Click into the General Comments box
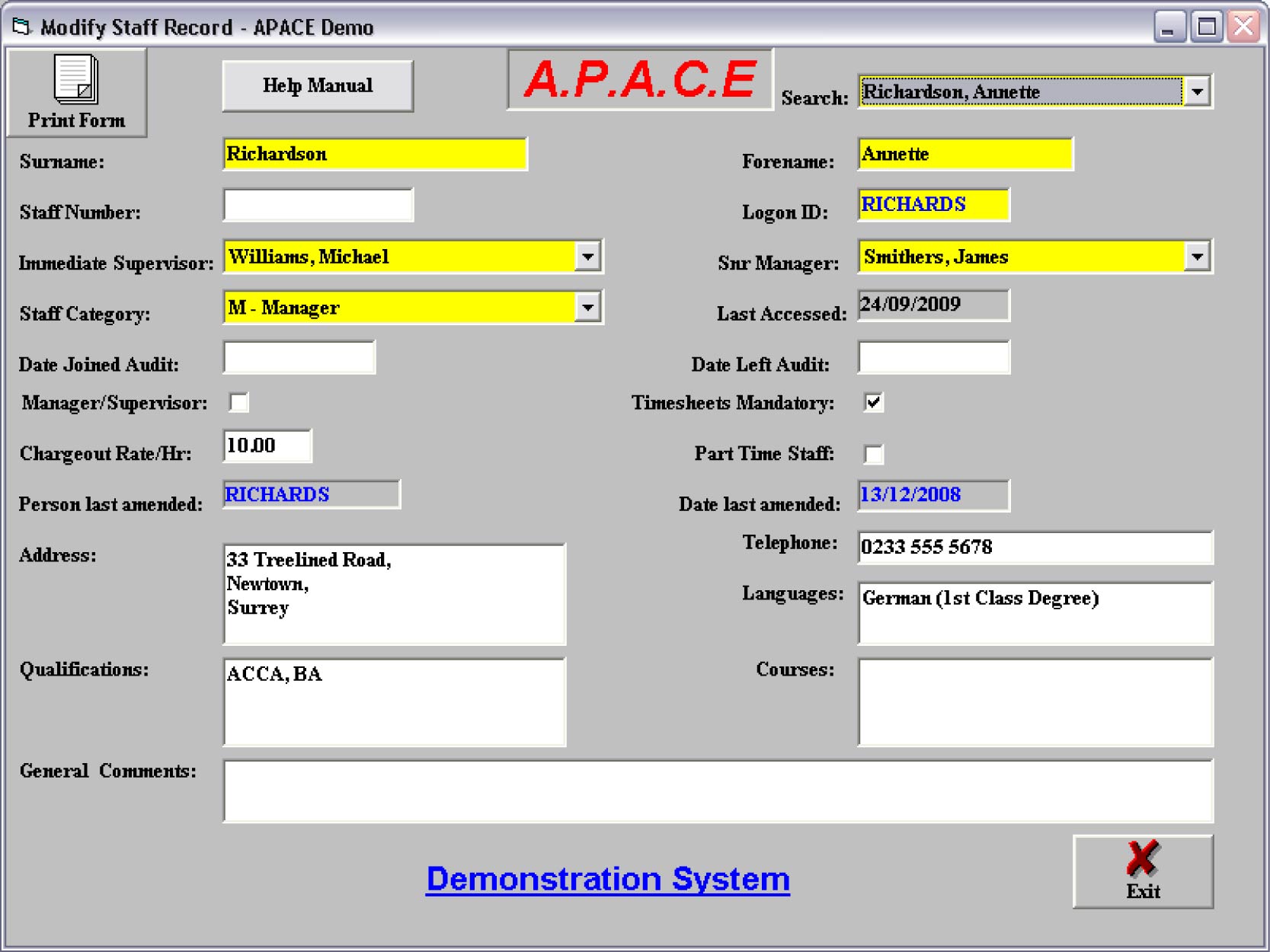The width and height of the screenshot is (1270, 952). (x=718, y=791)
